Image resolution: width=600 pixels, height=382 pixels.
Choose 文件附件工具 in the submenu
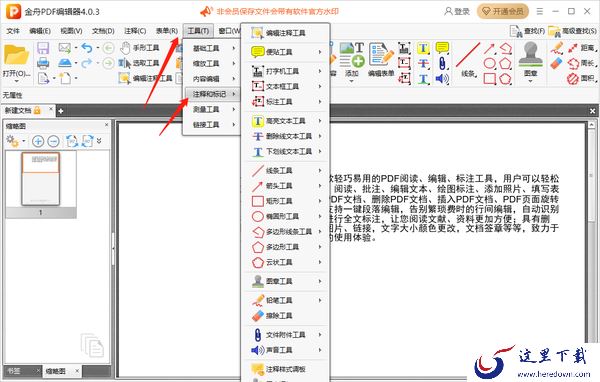285,335
